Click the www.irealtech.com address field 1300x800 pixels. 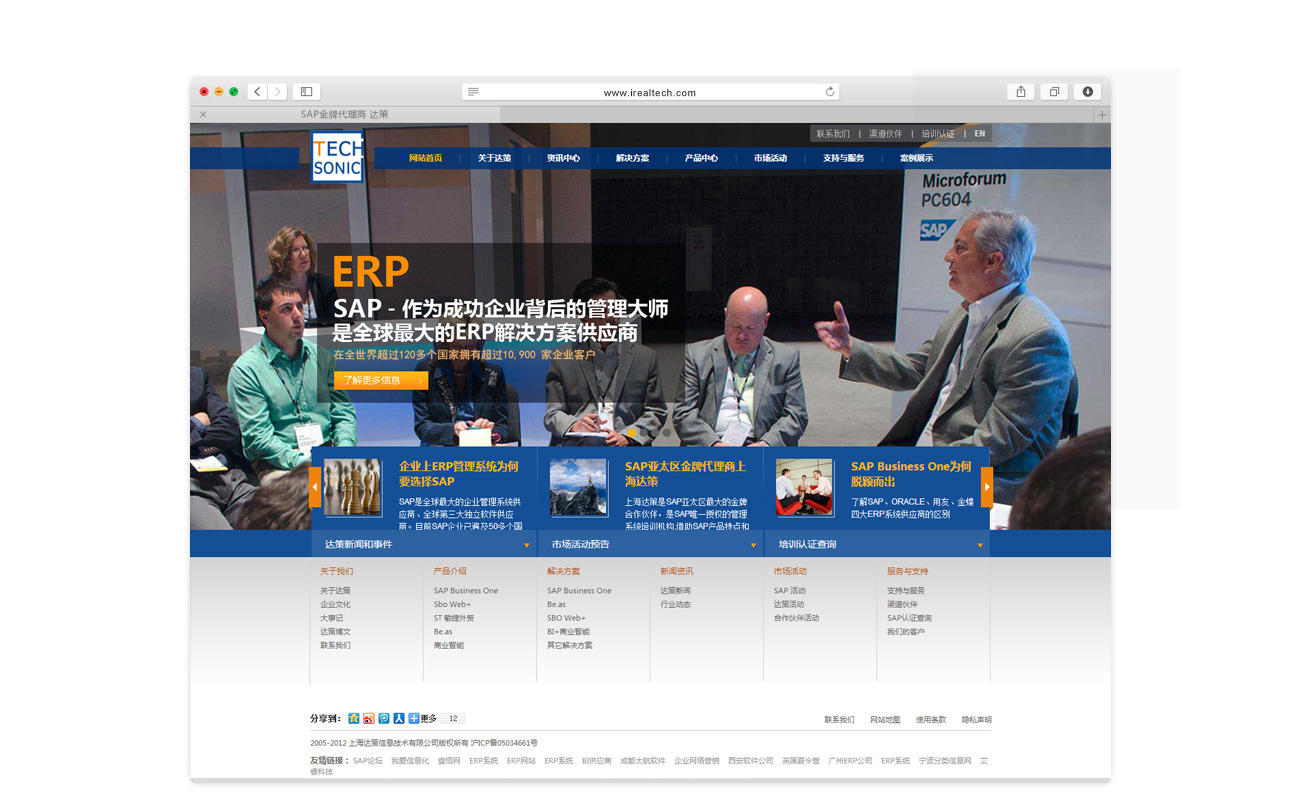[x=650, y=92]
